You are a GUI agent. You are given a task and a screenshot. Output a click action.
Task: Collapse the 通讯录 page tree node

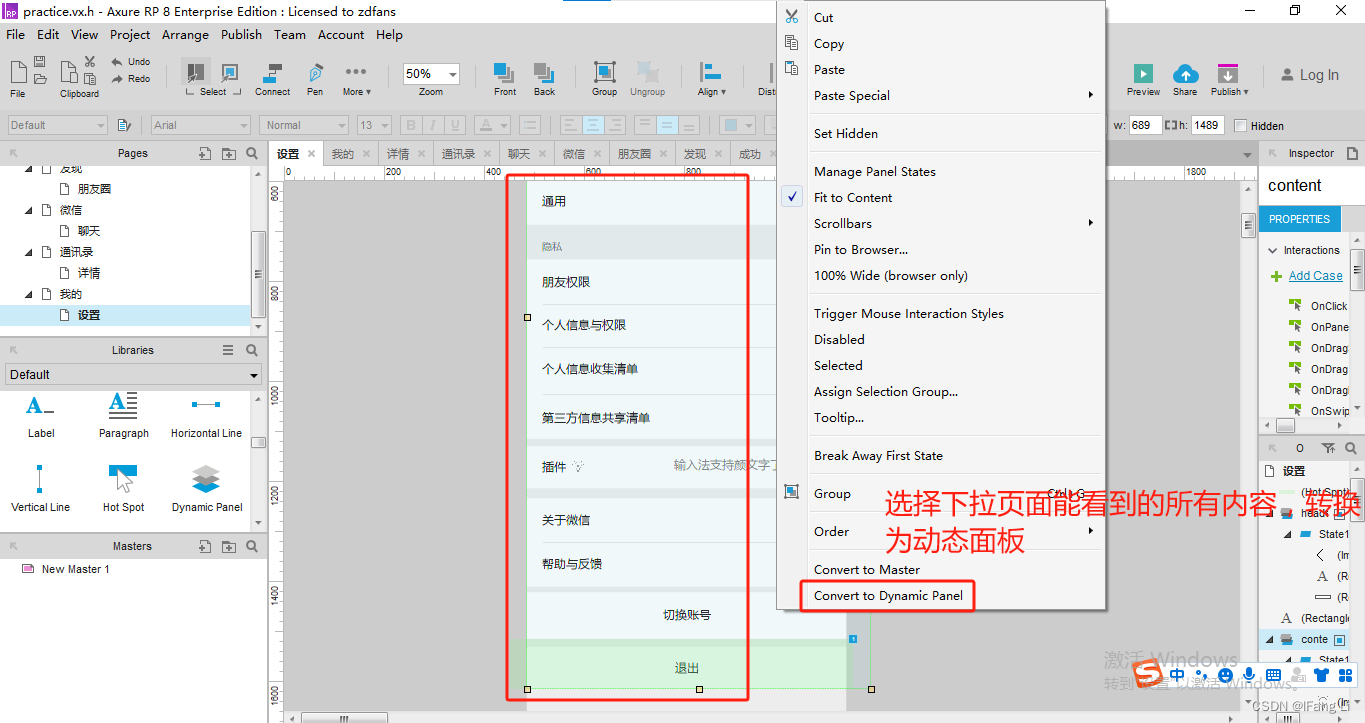[x=29, y=252]
